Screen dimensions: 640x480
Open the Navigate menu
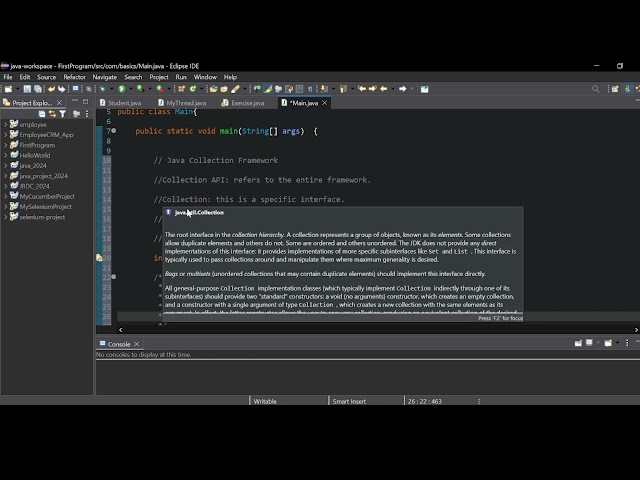coord(104,77)
